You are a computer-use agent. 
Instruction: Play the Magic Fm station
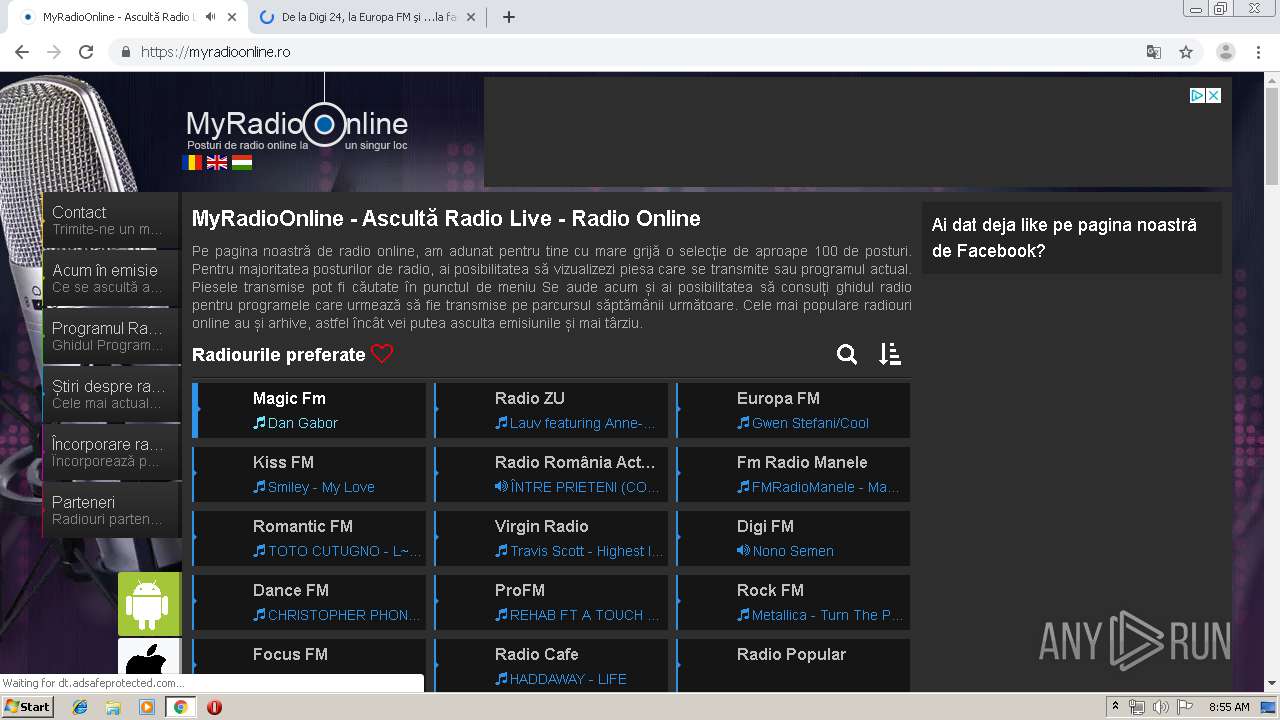(309, 410)
